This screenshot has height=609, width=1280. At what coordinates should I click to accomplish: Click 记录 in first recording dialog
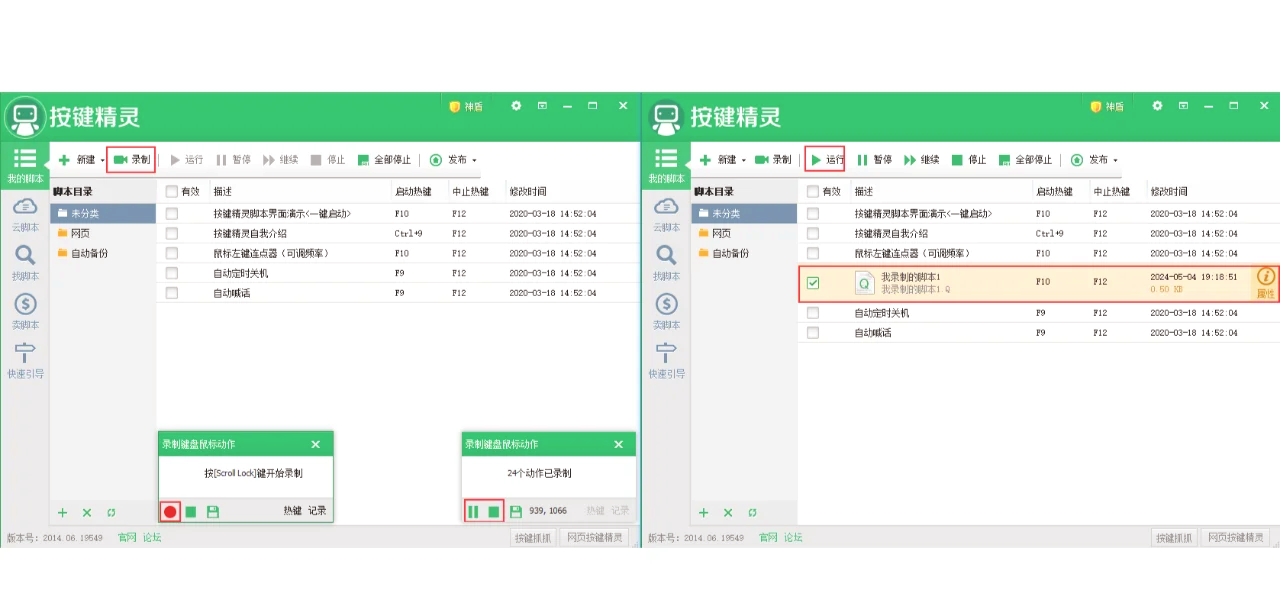317,511
